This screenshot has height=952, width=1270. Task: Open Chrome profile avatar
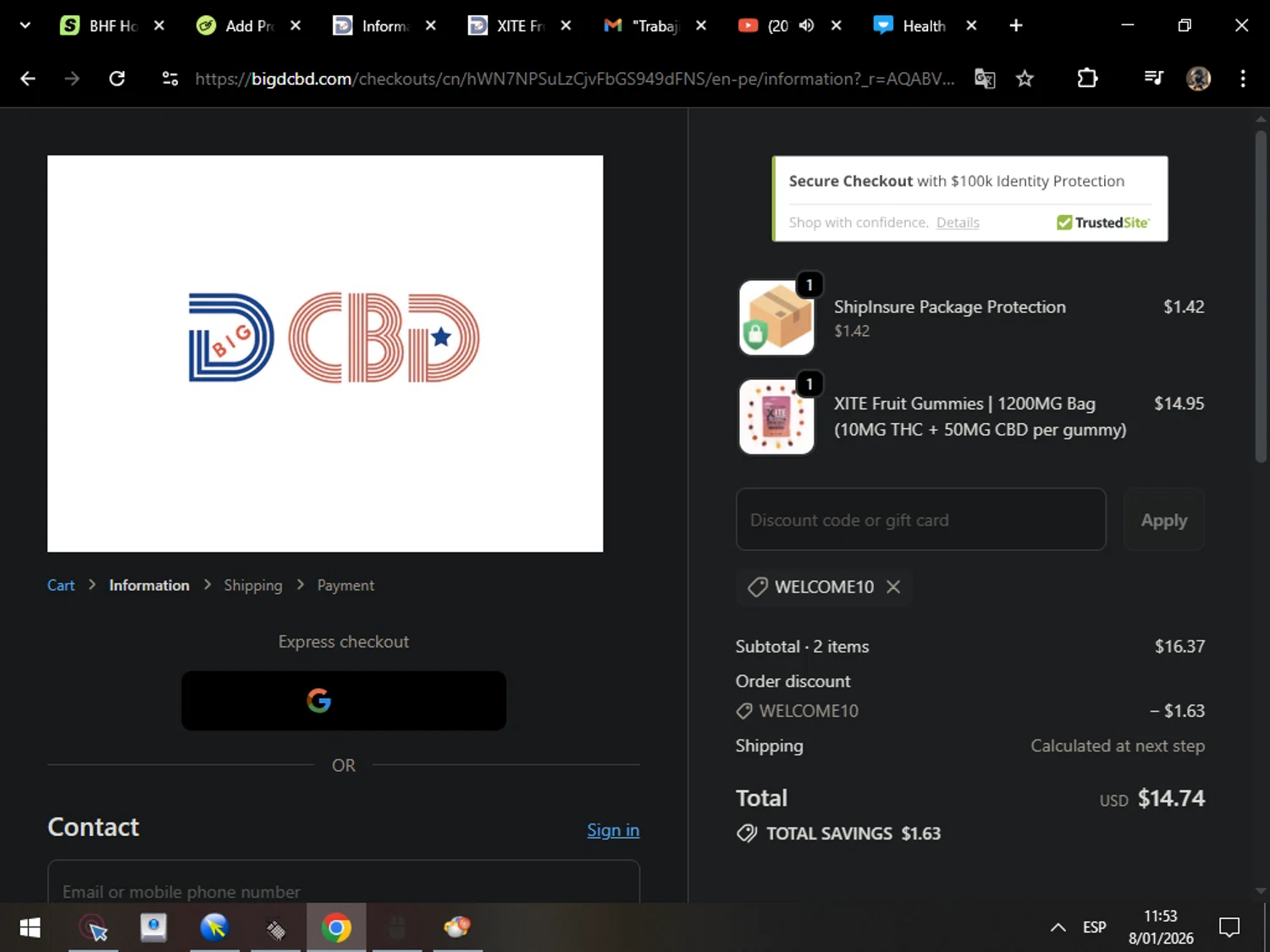(x=1198, y=79)
